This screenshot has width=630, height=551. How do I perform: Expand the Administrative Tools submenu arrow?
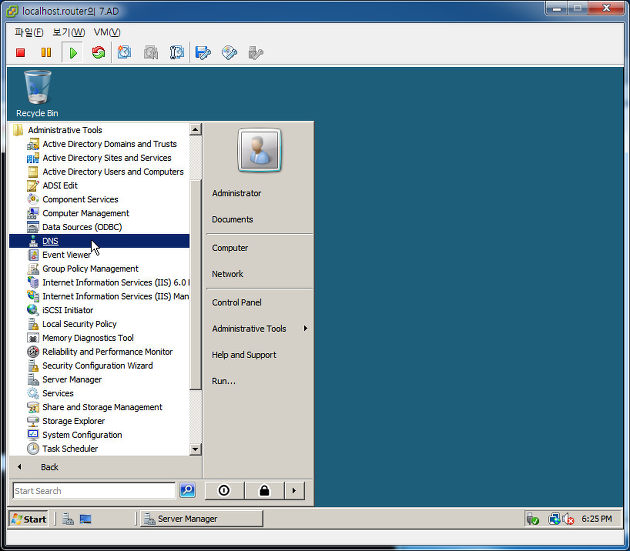[x=305, y=329]
